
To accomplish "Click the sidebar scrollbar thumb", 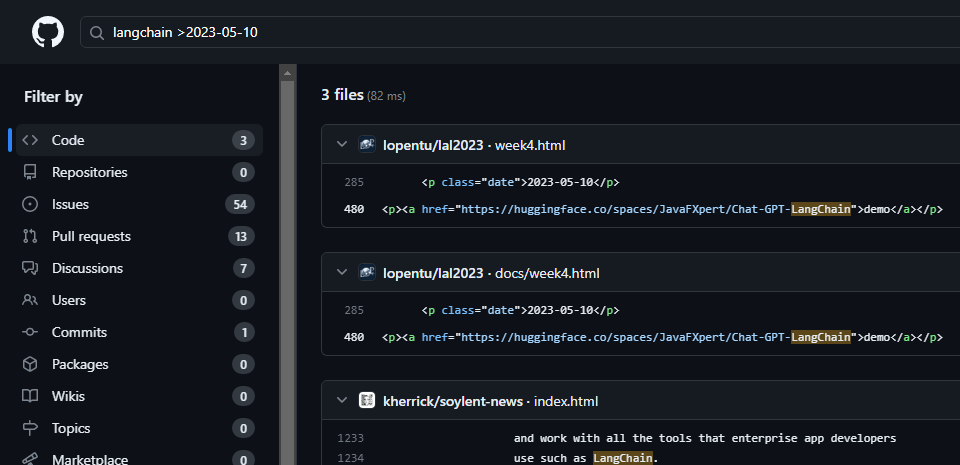I will coord(288,272).
